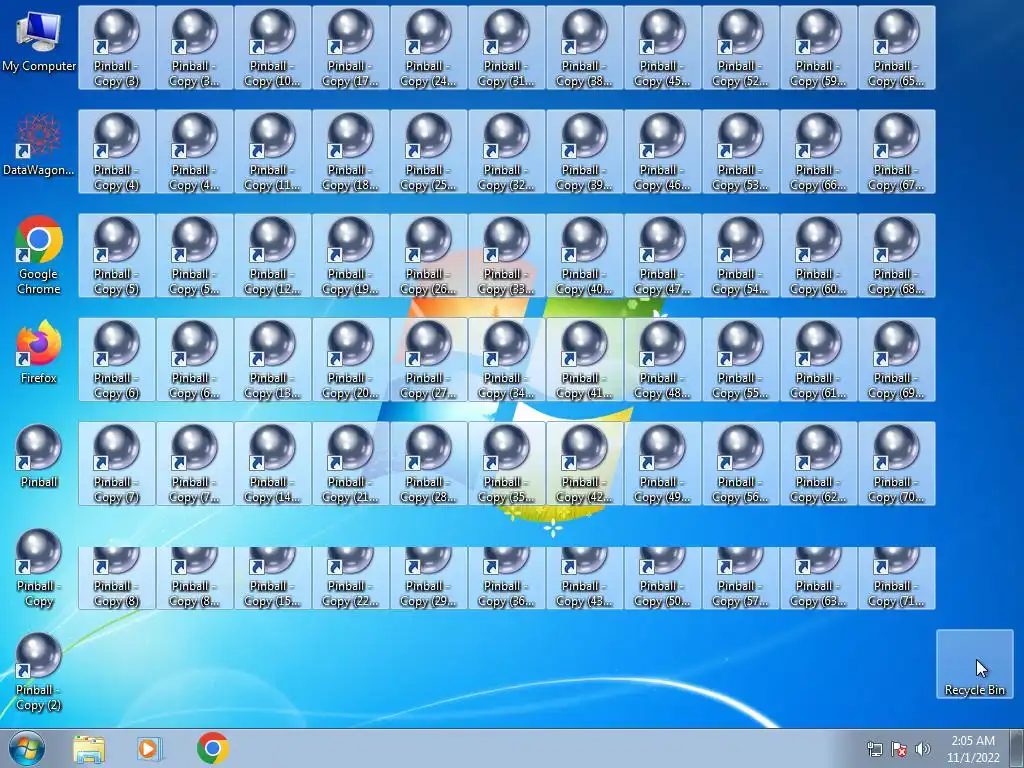Select the Pinball - Copy (43... shortcut
This screenshot has width=1024, height=768.
pyautogui.click(x=585, y=578)
